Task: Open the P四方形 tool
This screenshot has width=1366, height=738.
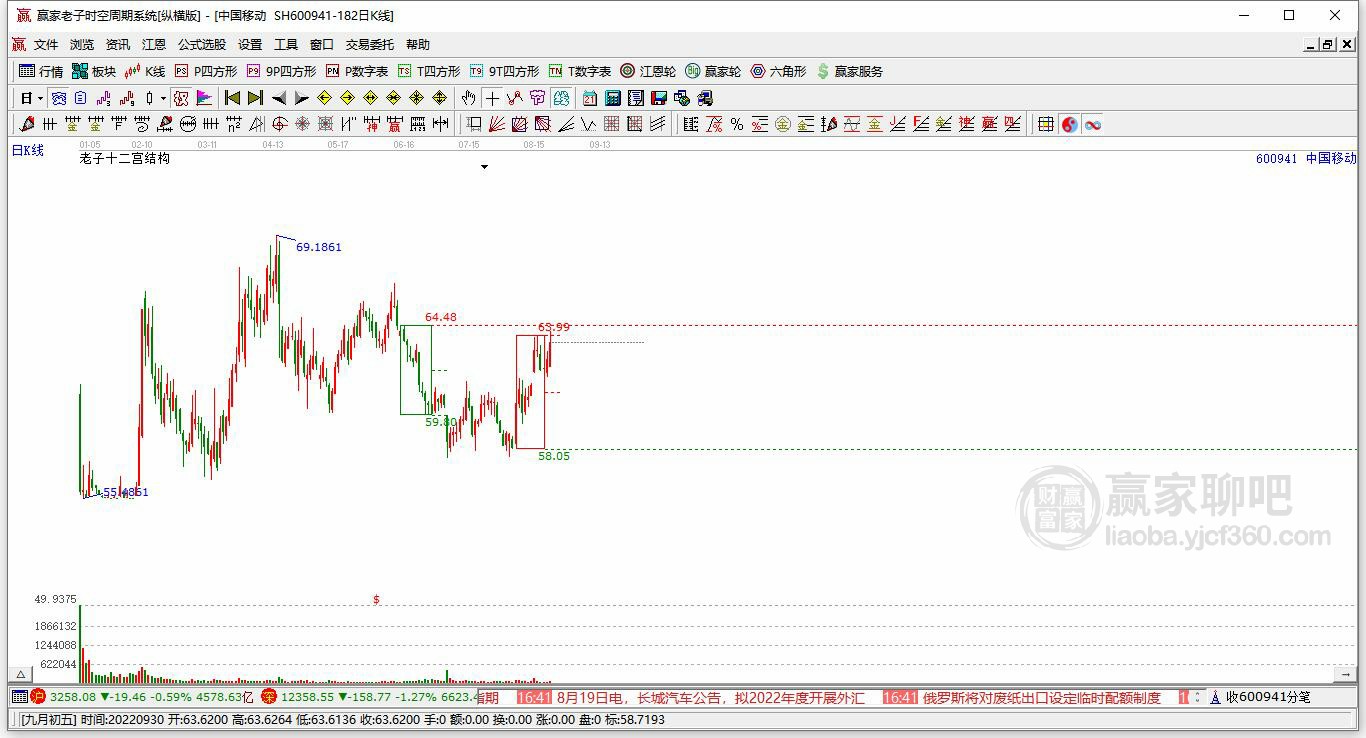Action: (206, 71)
